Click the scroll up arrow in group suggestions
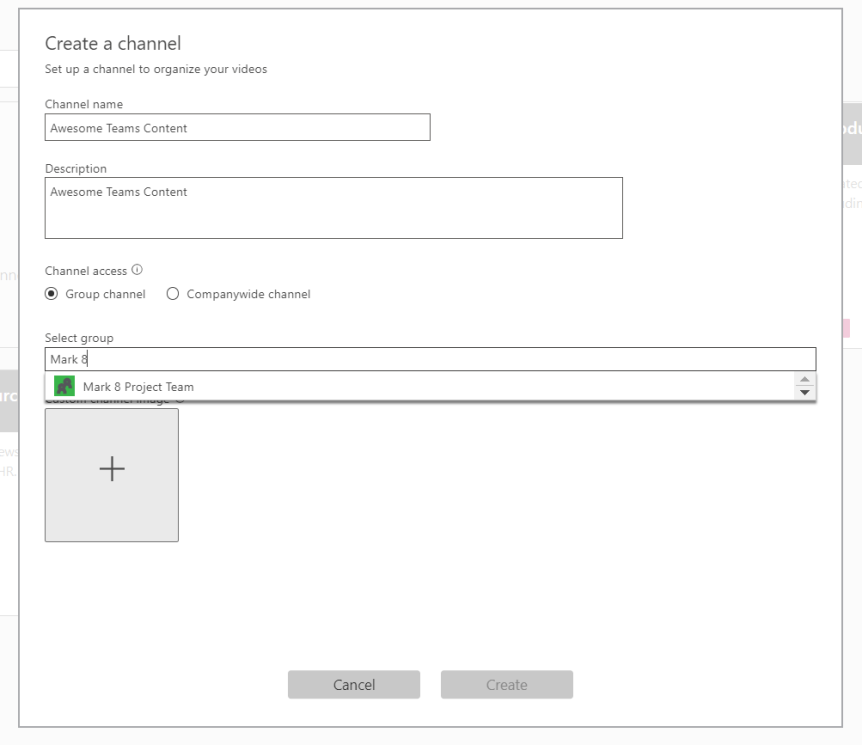Screen dimensions: 862x745 805,380
